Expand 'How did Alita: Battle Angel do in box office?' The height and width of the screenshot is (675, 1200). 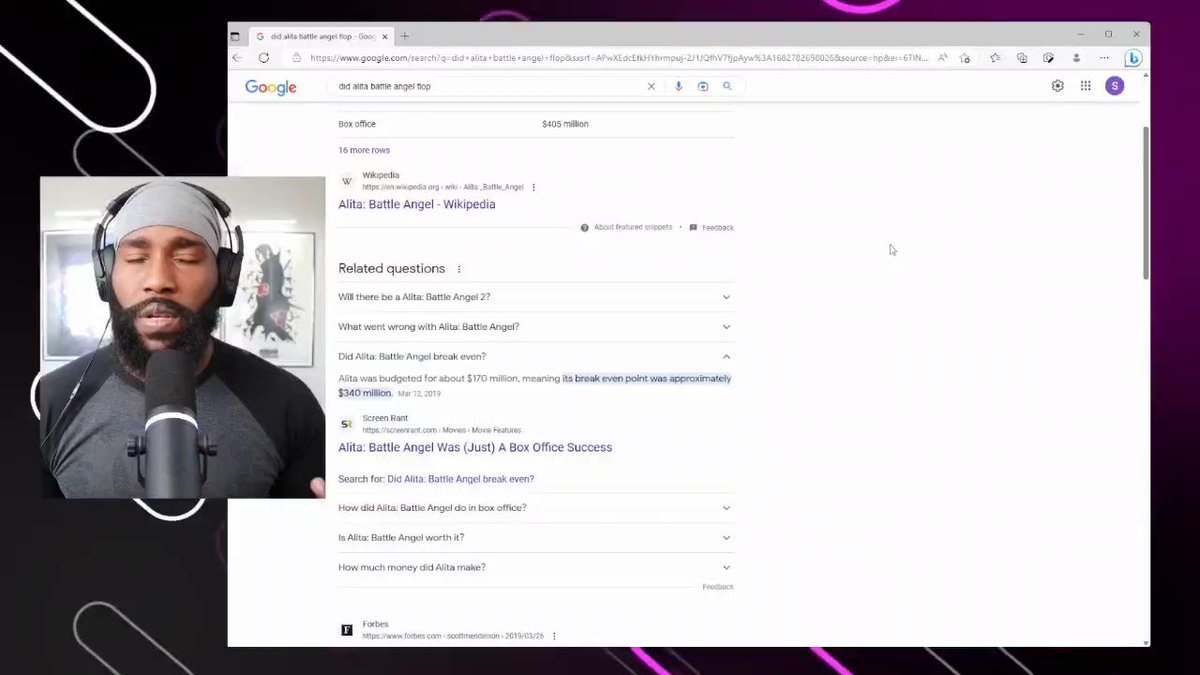535,508
